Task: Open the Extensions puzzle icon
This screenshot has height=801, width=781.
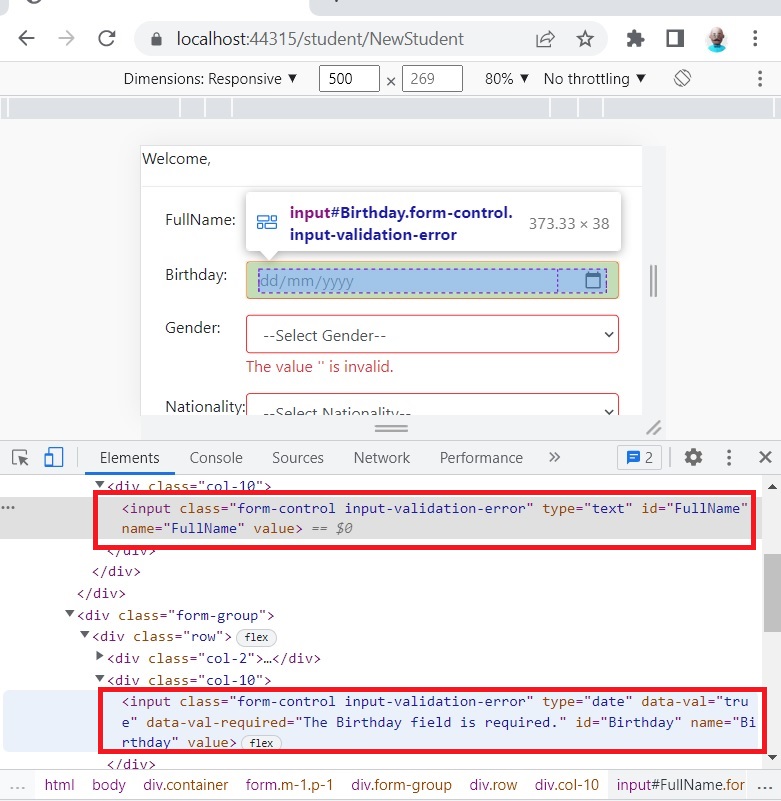Action: 635,38
